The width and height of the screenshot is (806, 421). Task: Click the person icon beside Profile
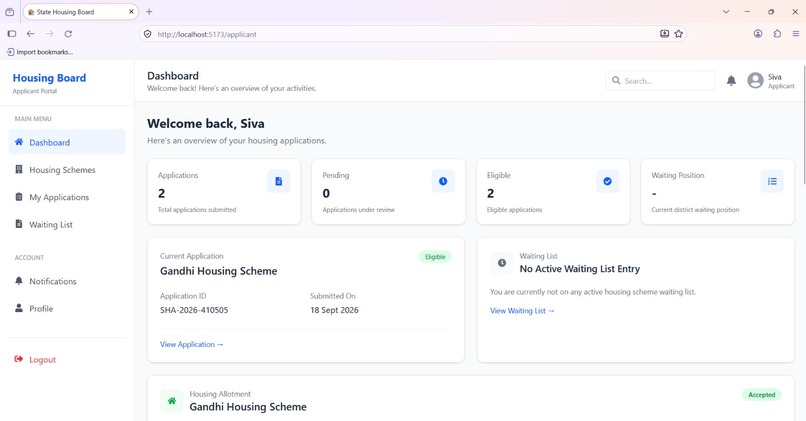pyautogui.click(x=19, y=308)
